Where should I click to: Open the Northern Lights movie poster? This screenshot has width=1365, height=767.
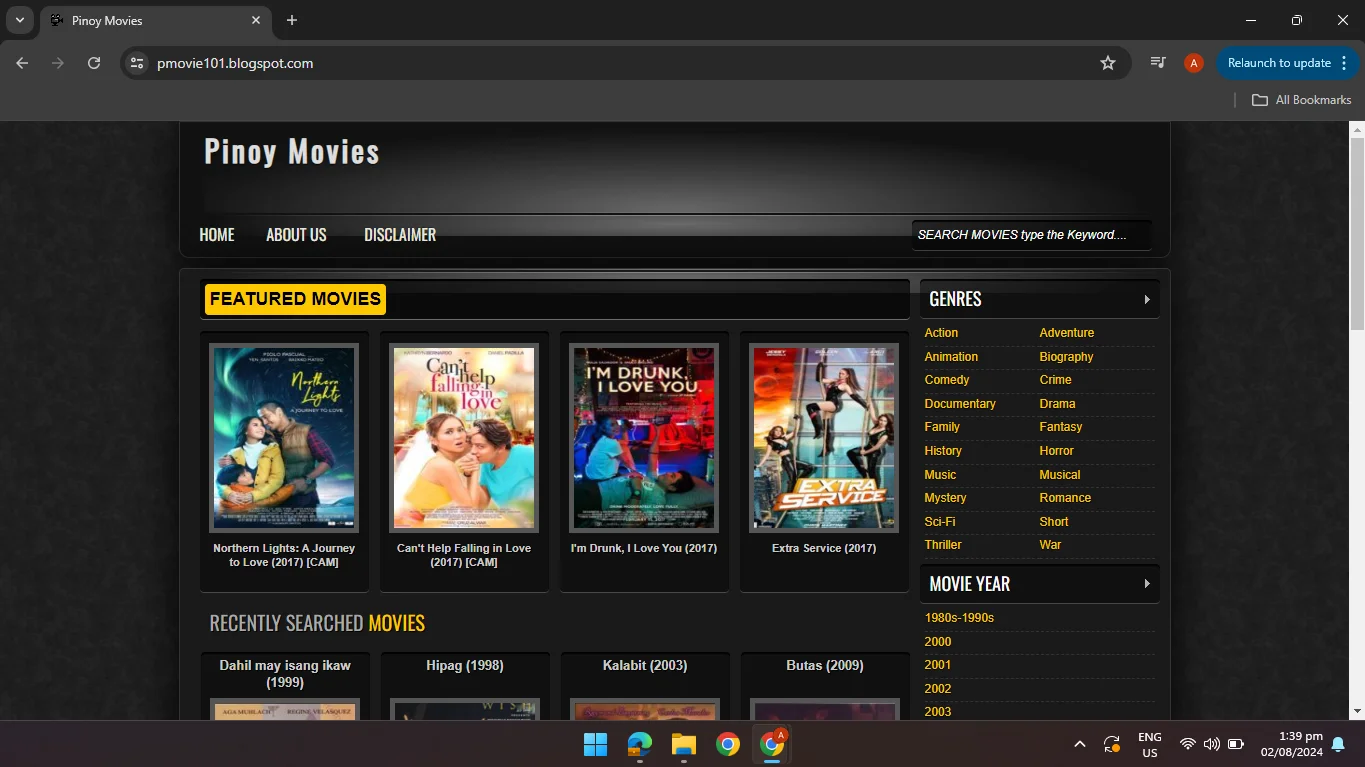click(284, 438)
